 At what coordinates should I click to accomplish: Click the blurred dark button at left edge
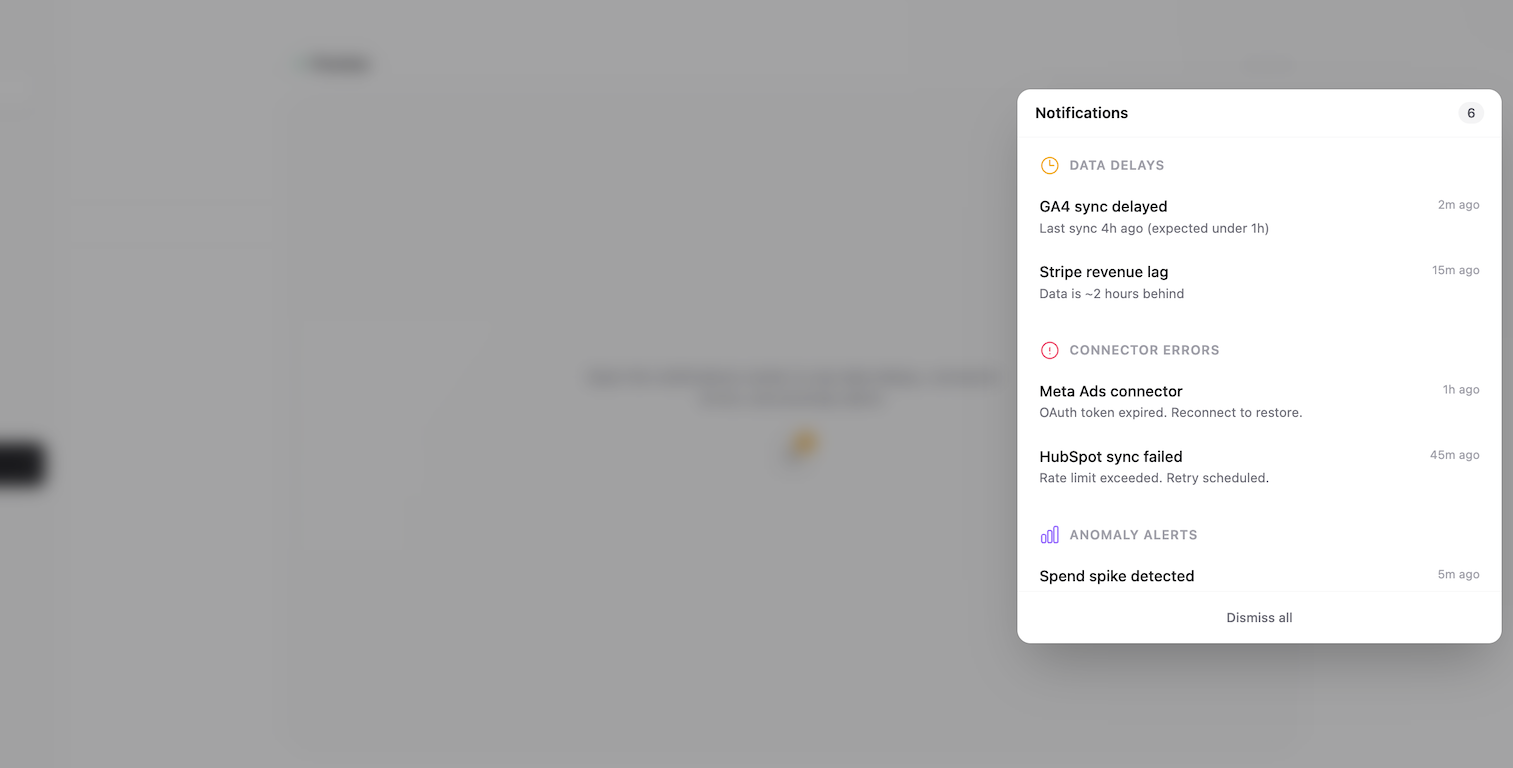(x=20, y=464)
